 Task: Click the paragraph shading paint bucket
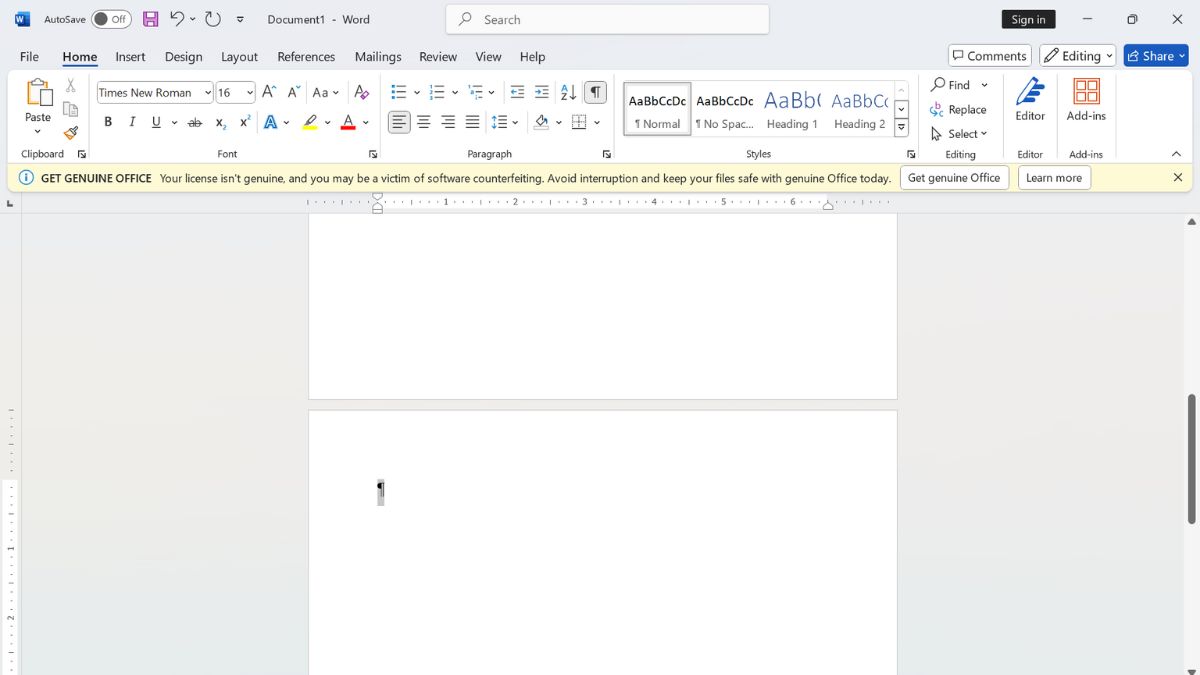click(x=541, y=122)
